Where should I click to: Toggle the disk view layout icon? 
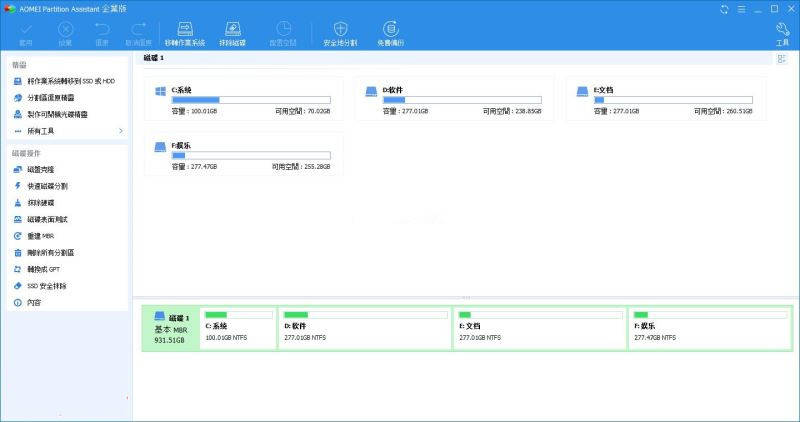[x=782, y=59]
